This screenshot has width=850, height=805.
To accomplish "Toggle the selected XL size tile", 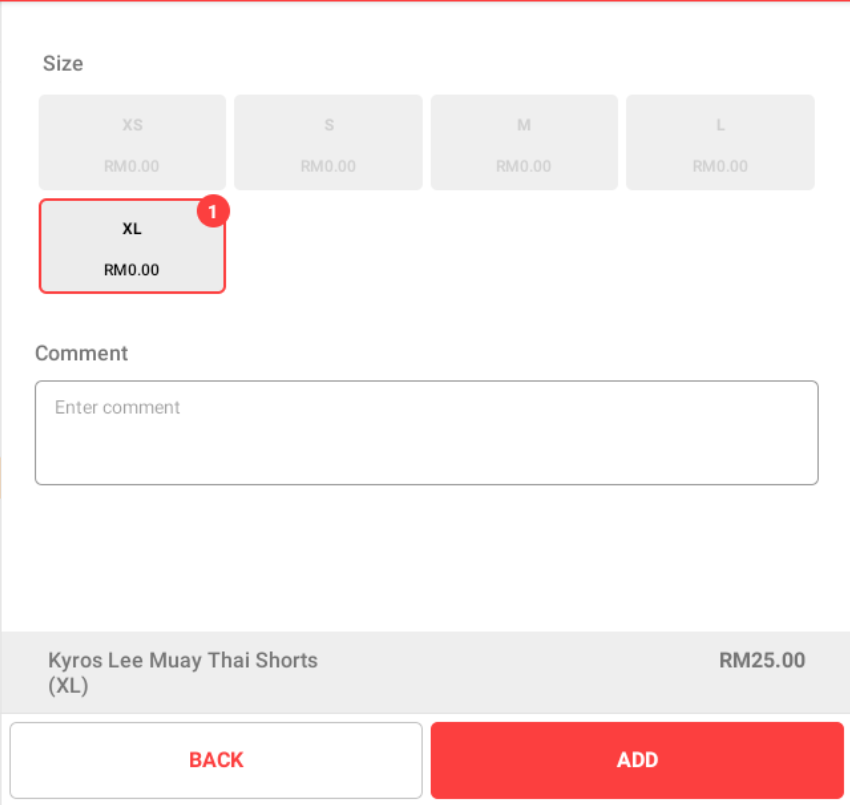I will [x=132, y=246].
